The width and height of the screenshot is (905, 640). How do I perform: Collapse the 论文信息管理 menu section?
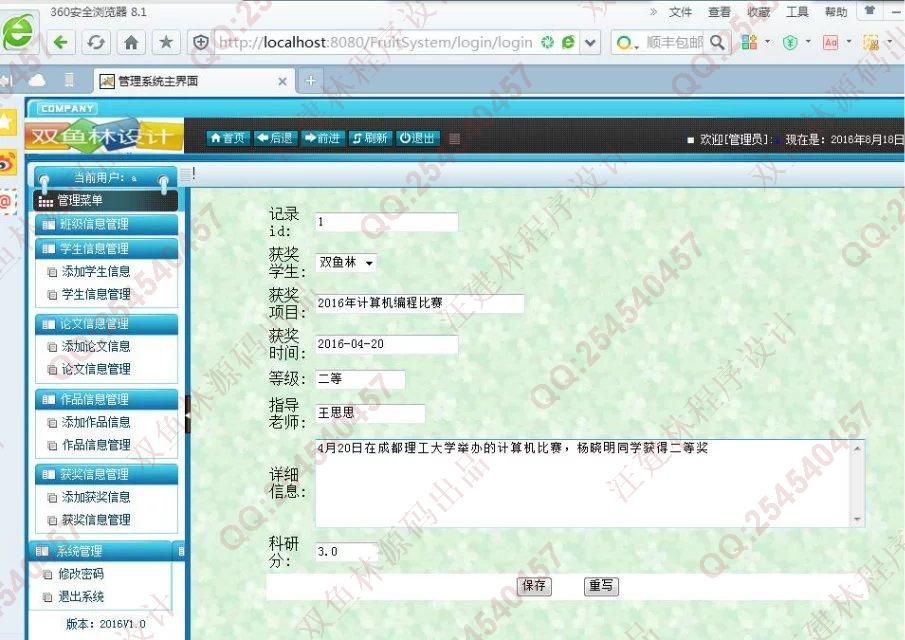click(106, 324)
